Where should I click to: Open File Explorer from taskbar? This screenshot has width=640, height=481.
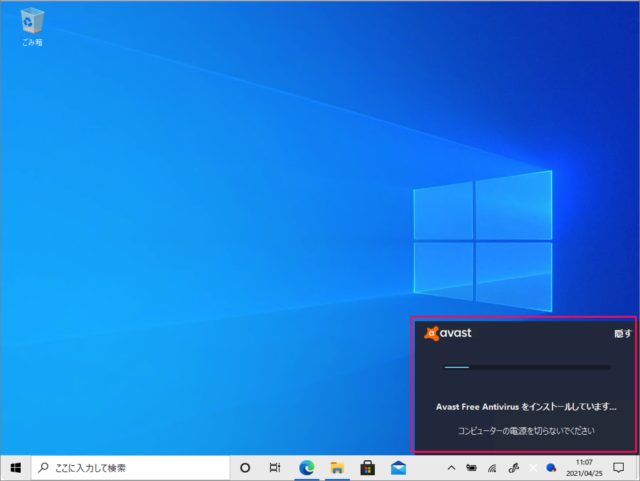click(x=337, y=467)
